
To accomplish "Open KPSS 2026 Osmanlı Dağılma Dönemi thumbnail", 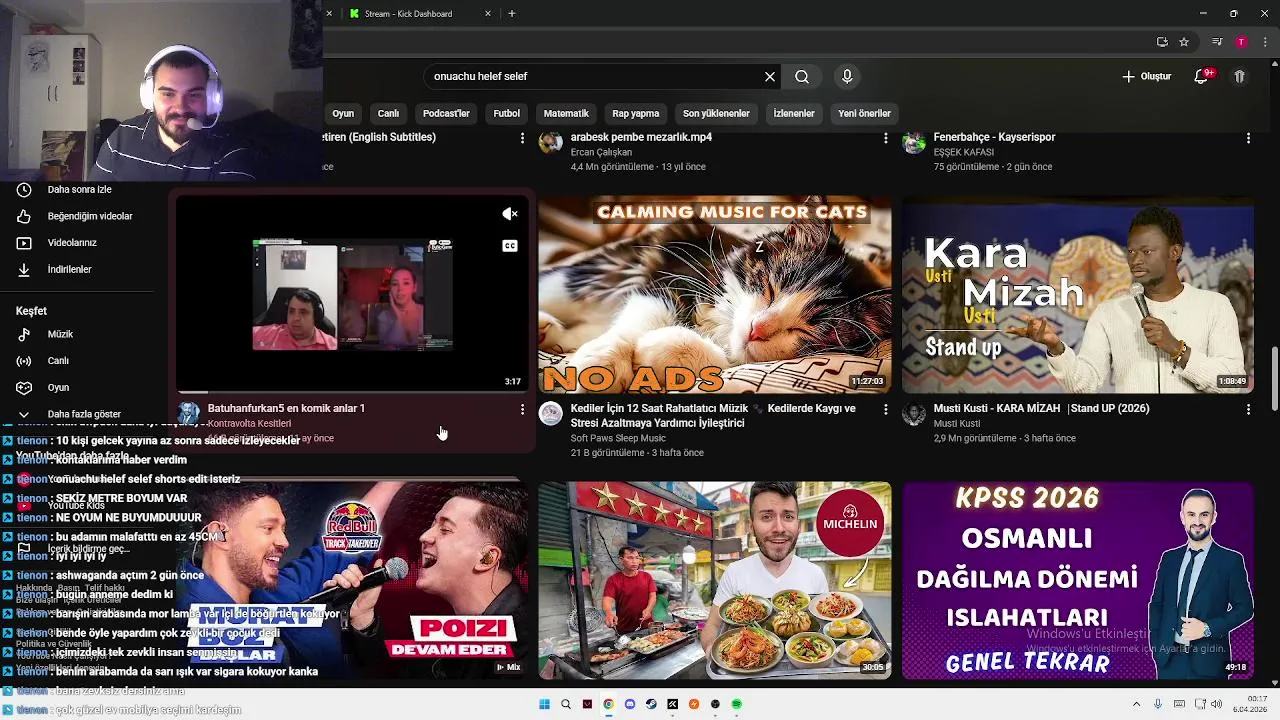I will pyautogui.click(x=1078, y=580).
